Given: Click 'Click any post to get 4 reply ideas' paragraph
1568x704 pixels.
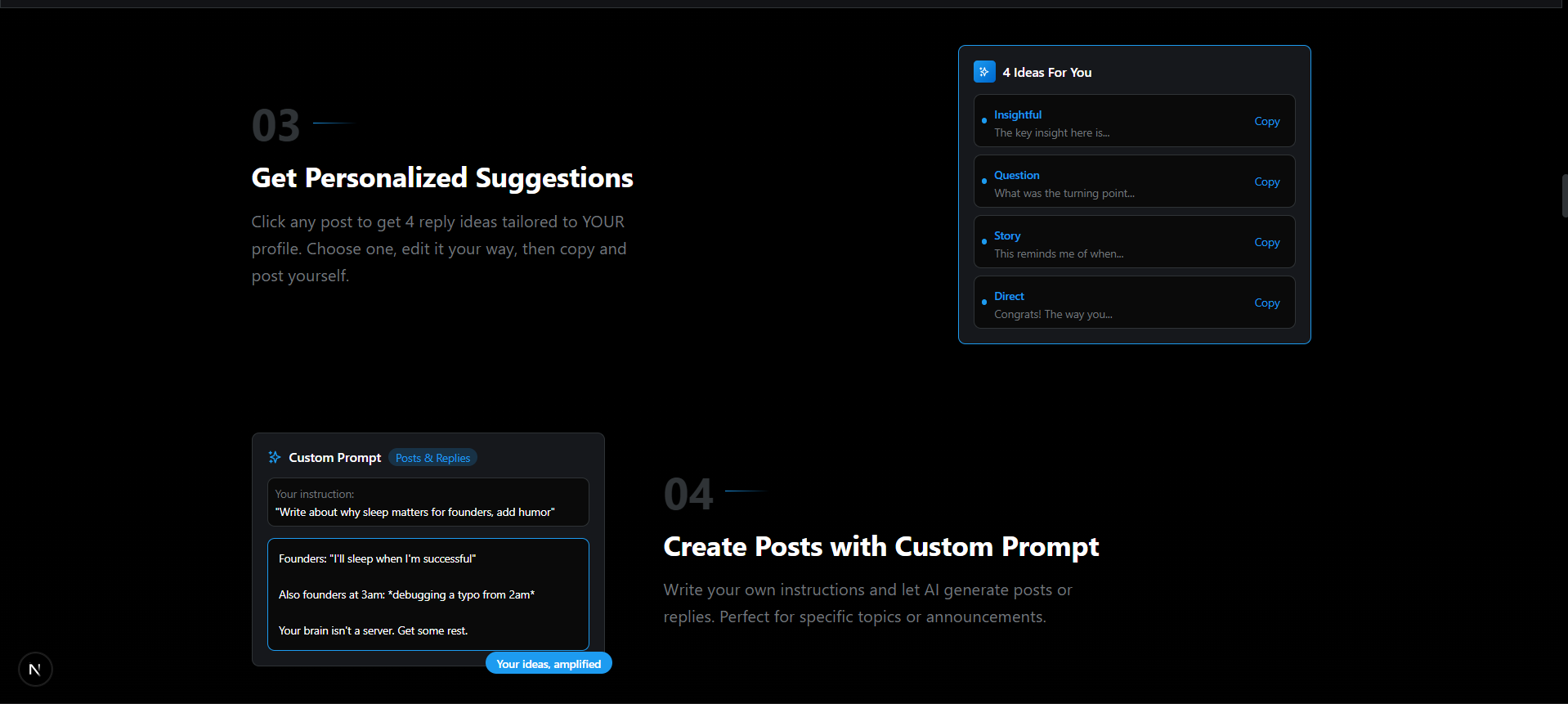Looking at the screenshot, I should 439,249.
